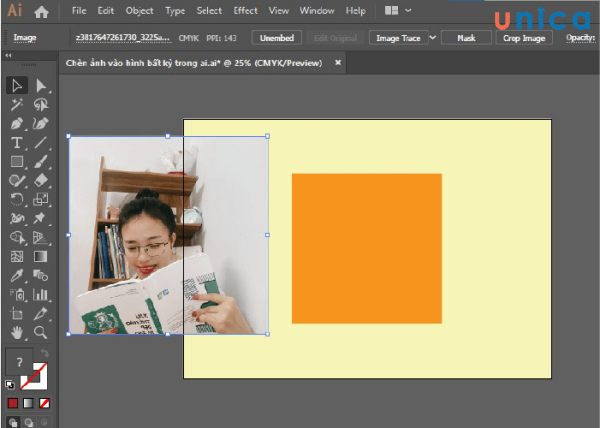Select the Zoom magnifier tool
The image size is (600, 428).
(41, 332)
